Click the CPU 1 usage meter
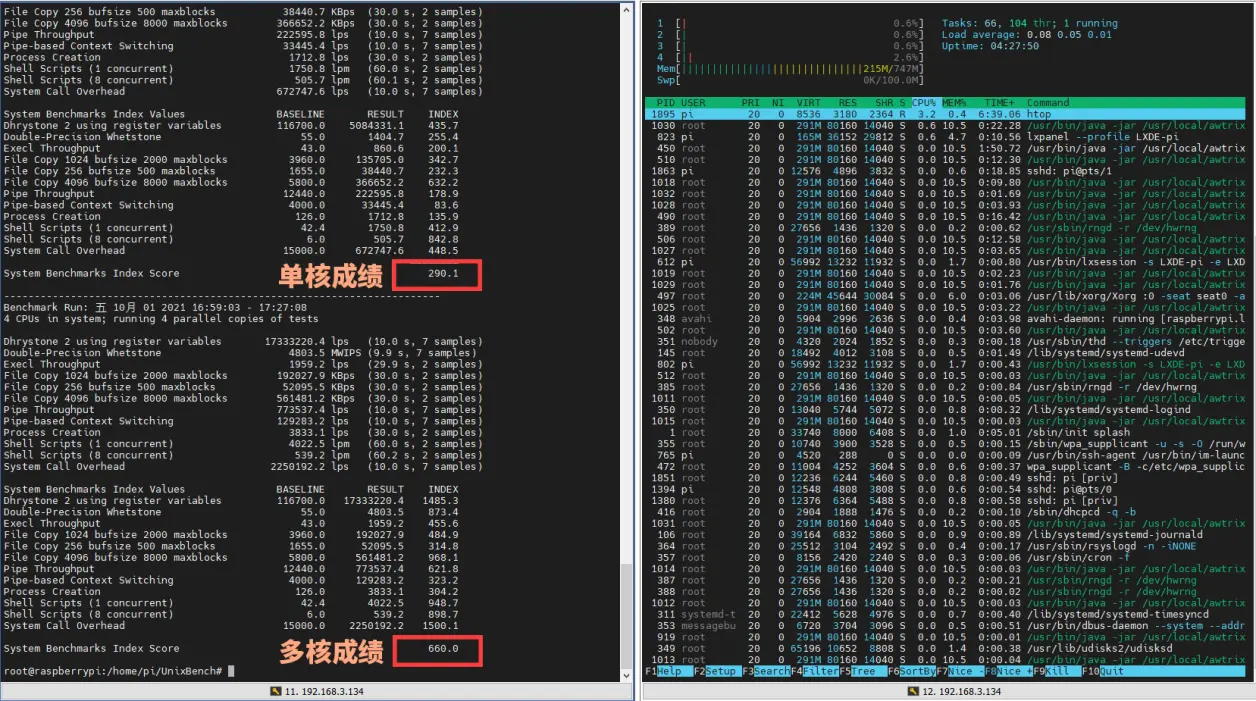 click(790, 23)
